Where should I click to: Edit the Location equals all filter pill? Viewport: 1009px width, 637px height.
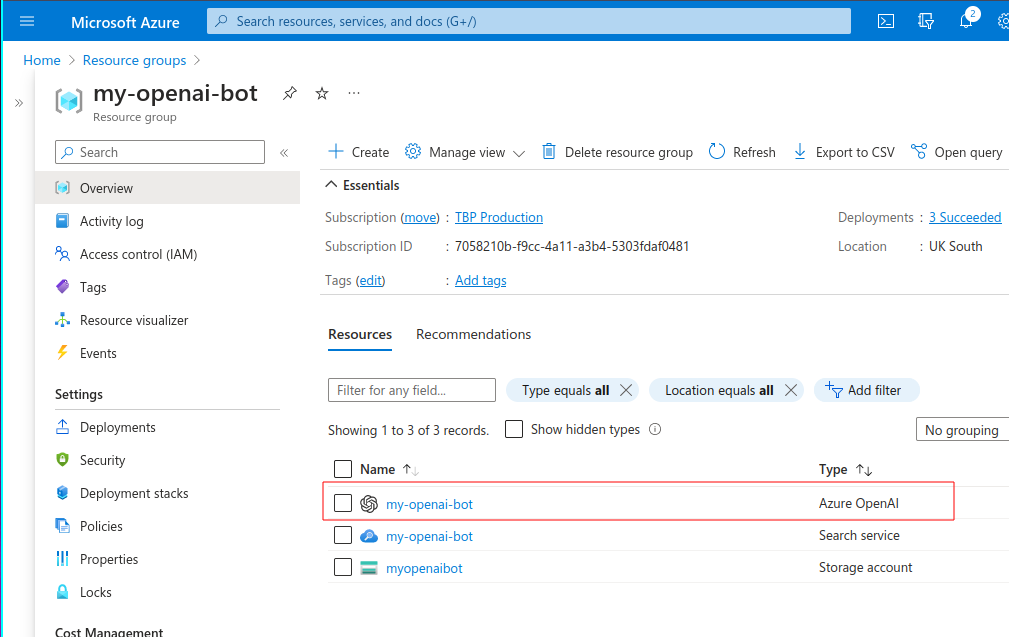pyautogui.click(x=719, y=391)
